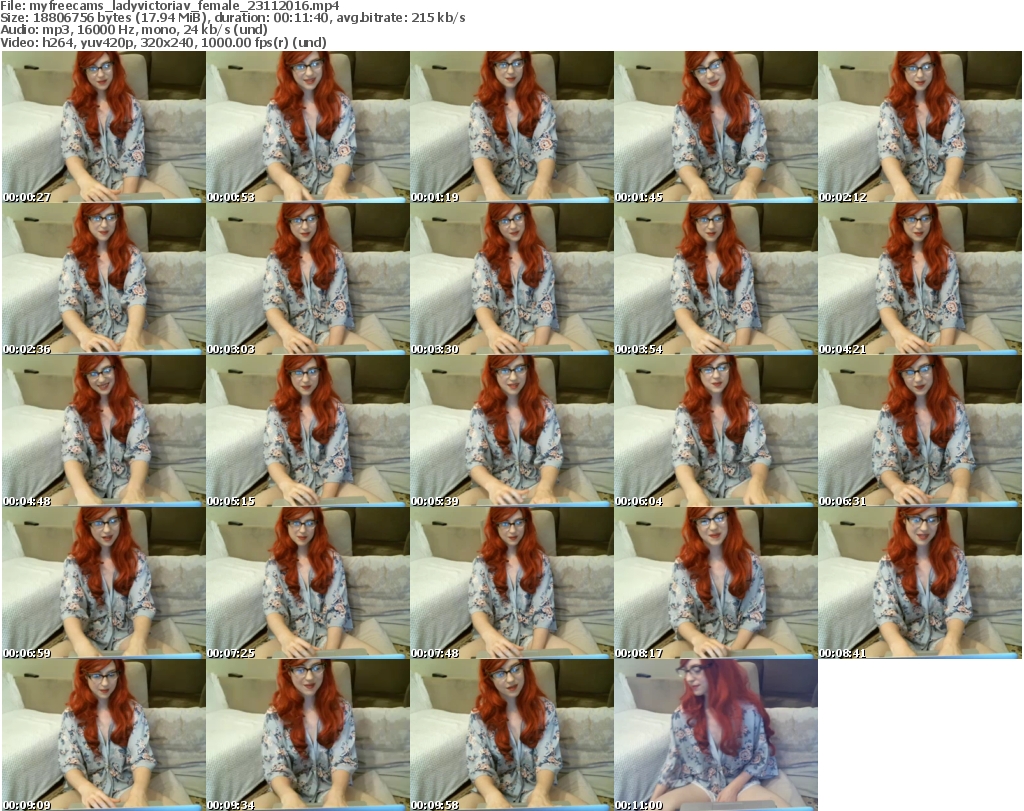
Task: Select the frame thumbnail stamped 00:05:15
Action: [x=308, y=431]
